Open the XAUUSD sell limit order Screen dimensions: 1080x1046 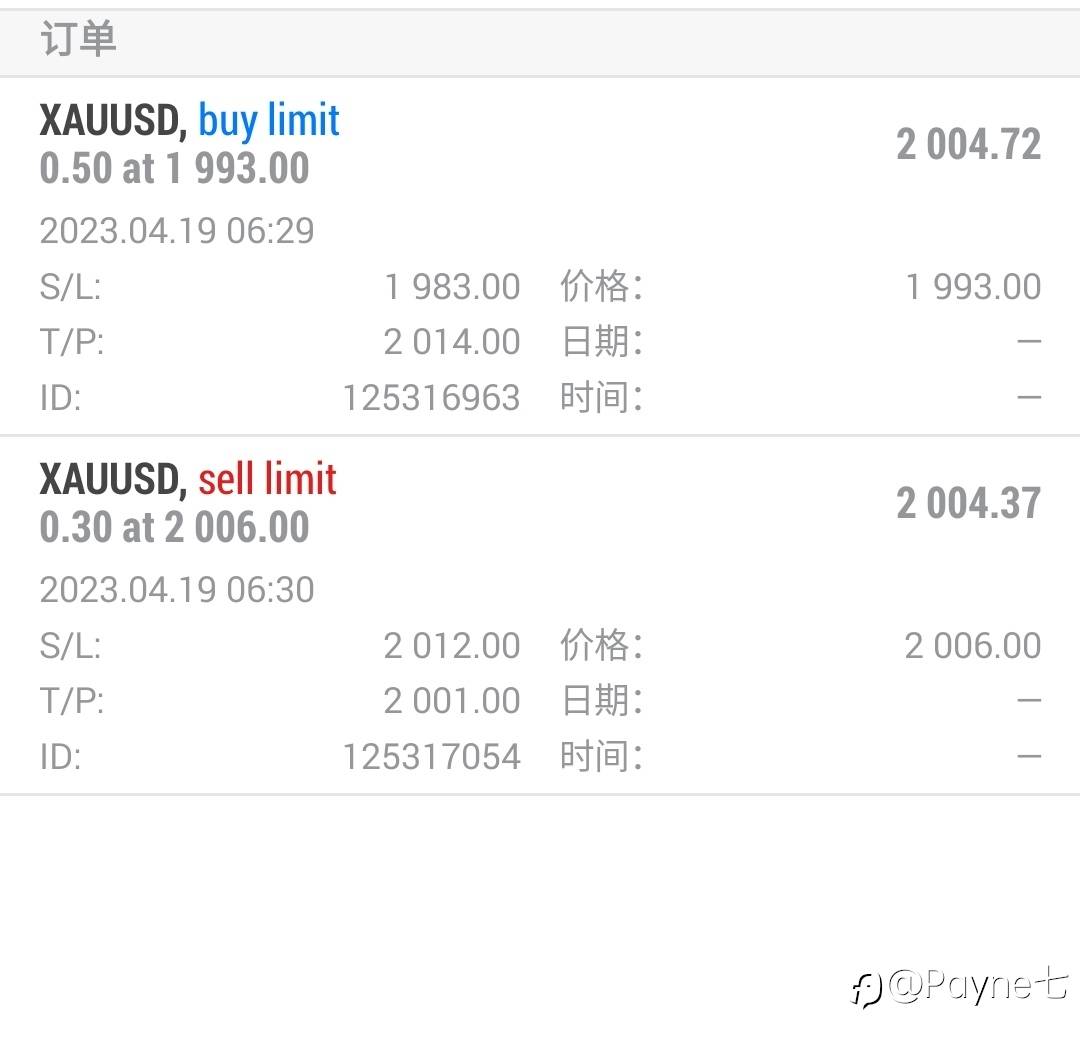click(x=540, y=615)
